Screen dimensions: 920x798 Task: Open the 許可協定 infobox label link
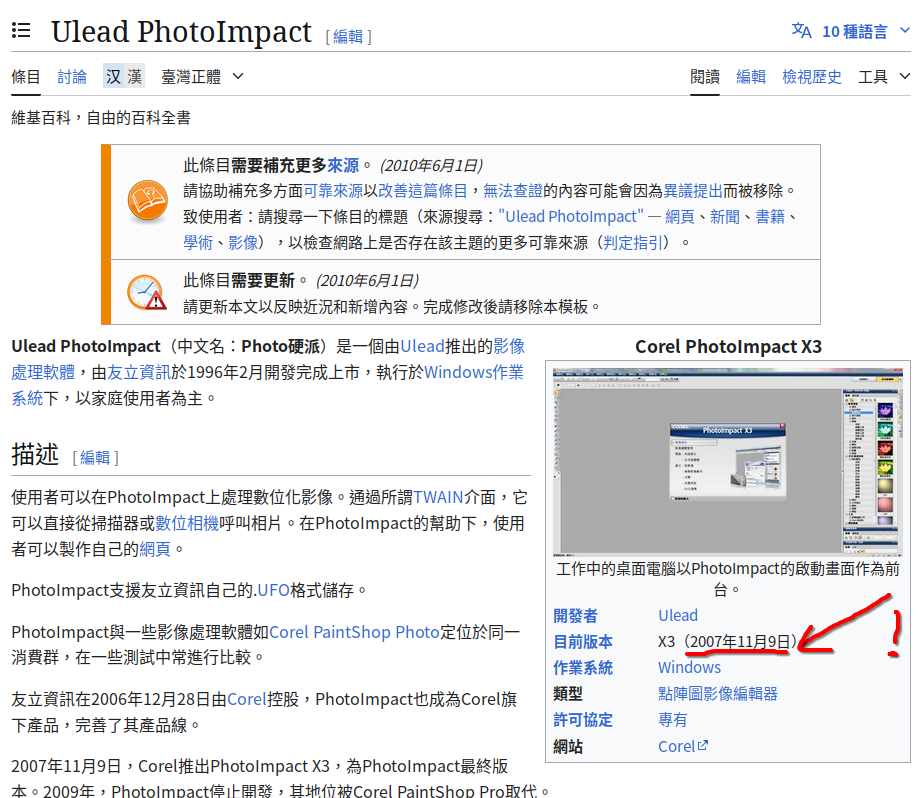(583, 720)
